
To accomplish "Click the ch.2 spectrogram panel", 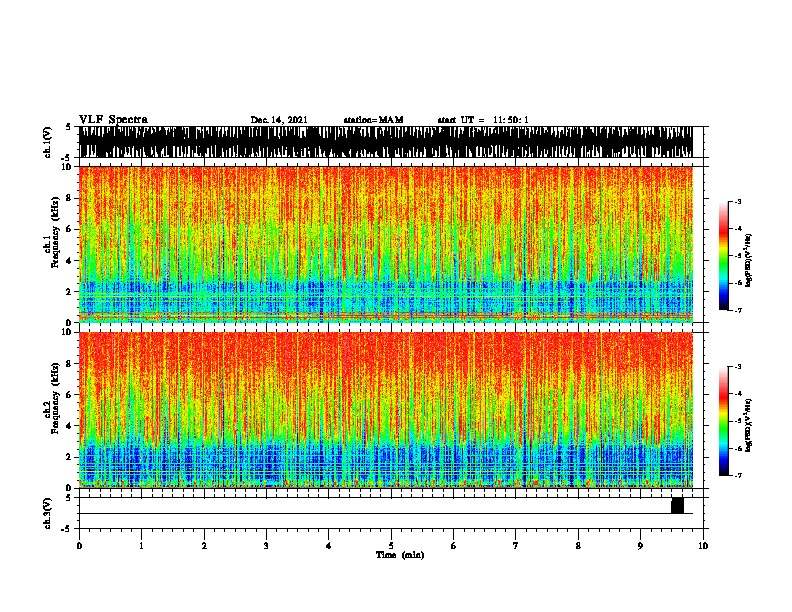I will click(385, 410).
